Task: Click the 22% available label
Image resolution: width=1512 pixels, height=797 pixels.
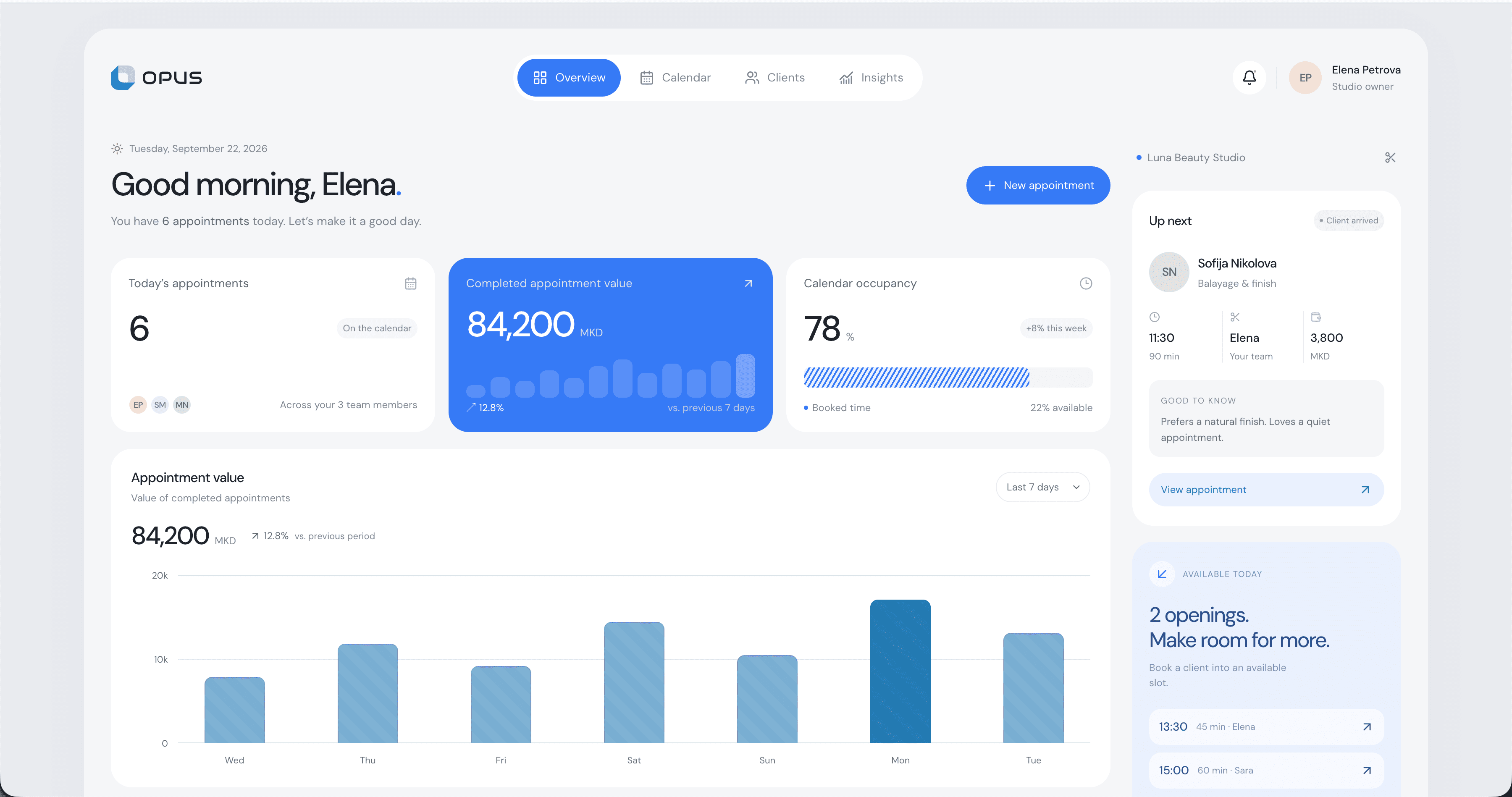Action: click(1061, 408)
